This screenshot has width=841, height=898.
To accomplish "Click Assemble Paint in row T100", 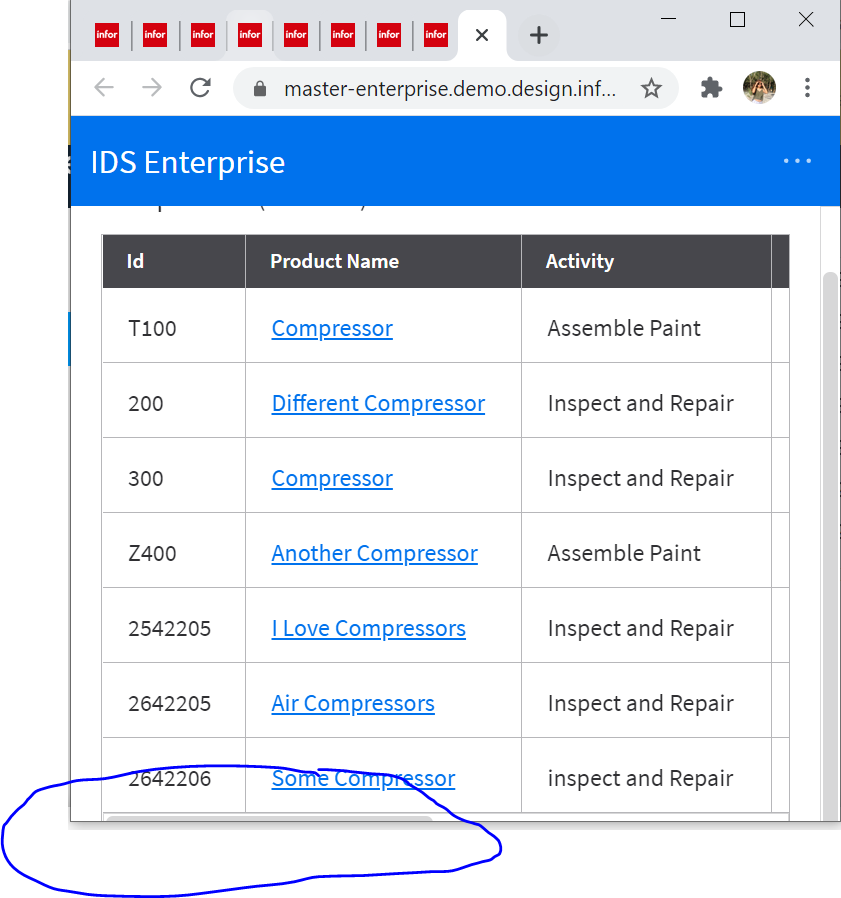I will pos(624,329).
